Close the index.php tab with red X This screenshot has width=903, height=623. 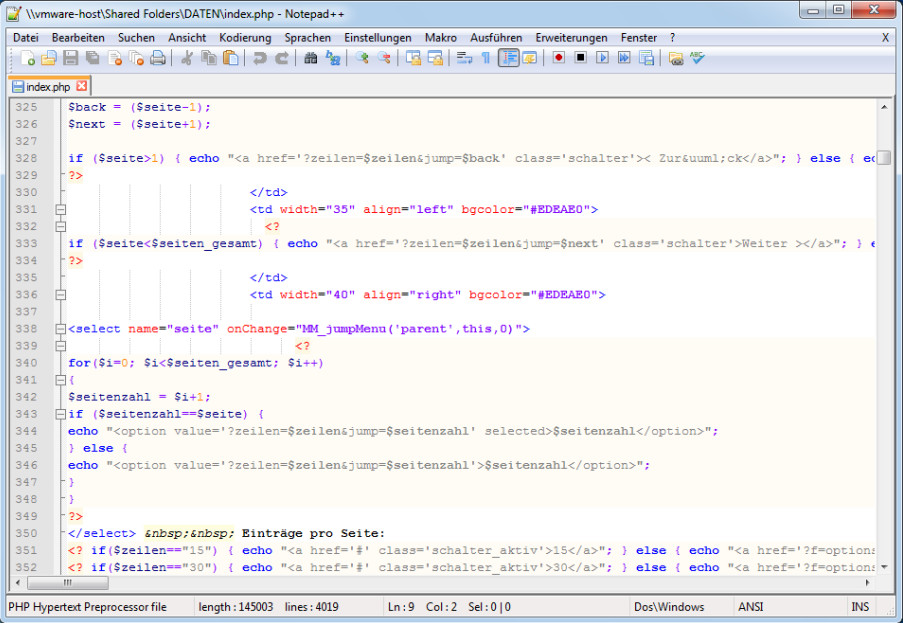pos(82,86)
